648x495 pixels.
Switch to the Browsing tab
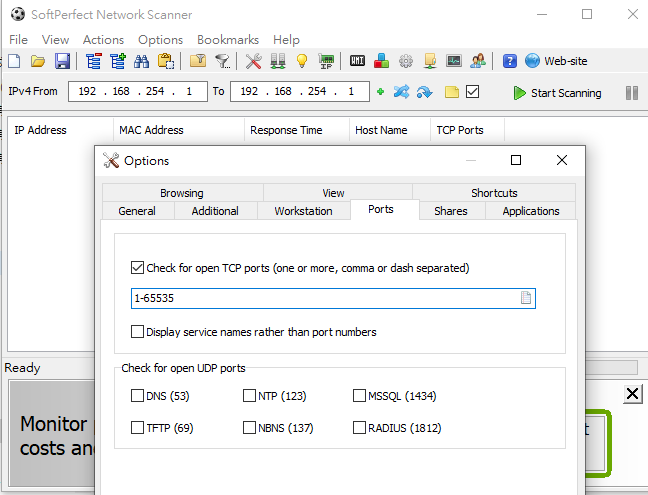(x=182, y=193)
